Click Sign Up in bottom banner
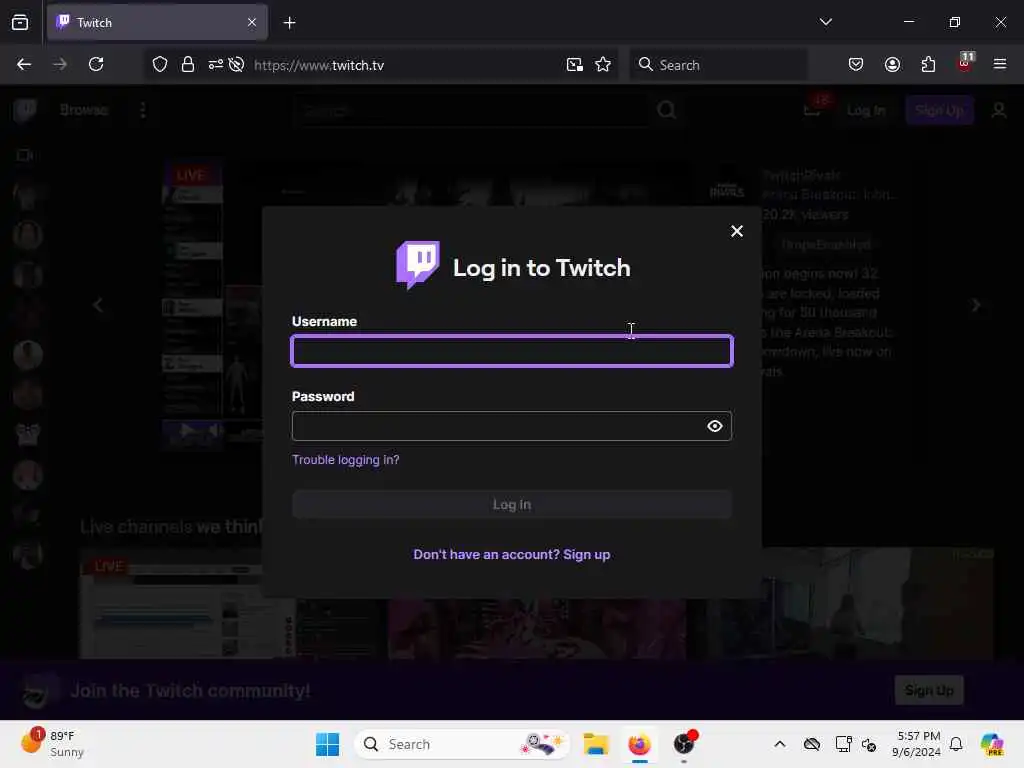Viewport: 1024px width, 768px height. click(x=929, y=690)
